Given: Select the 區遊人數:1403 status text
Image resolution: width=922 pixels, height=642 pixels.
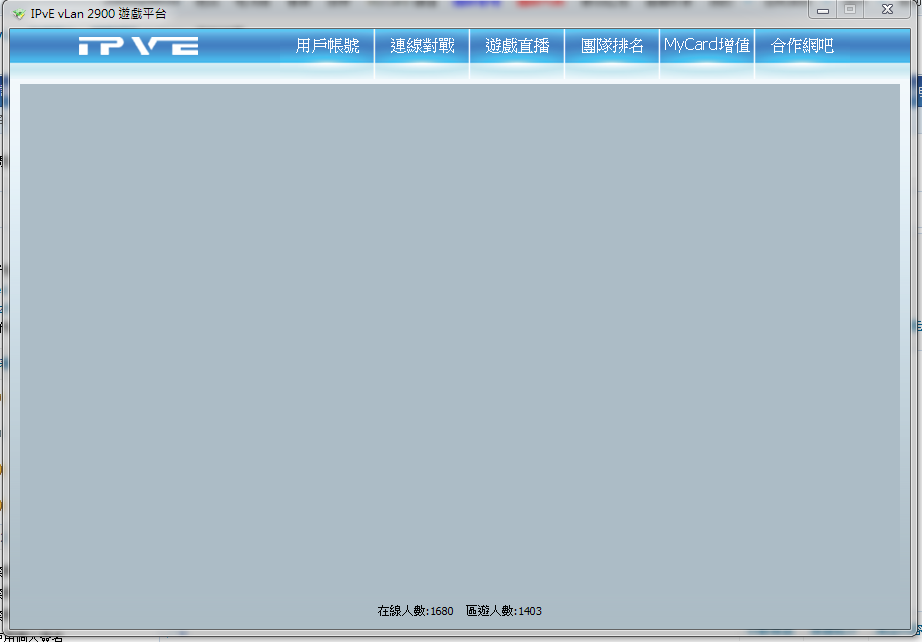Looking at the screenshot, I should (x=504, y=611).
